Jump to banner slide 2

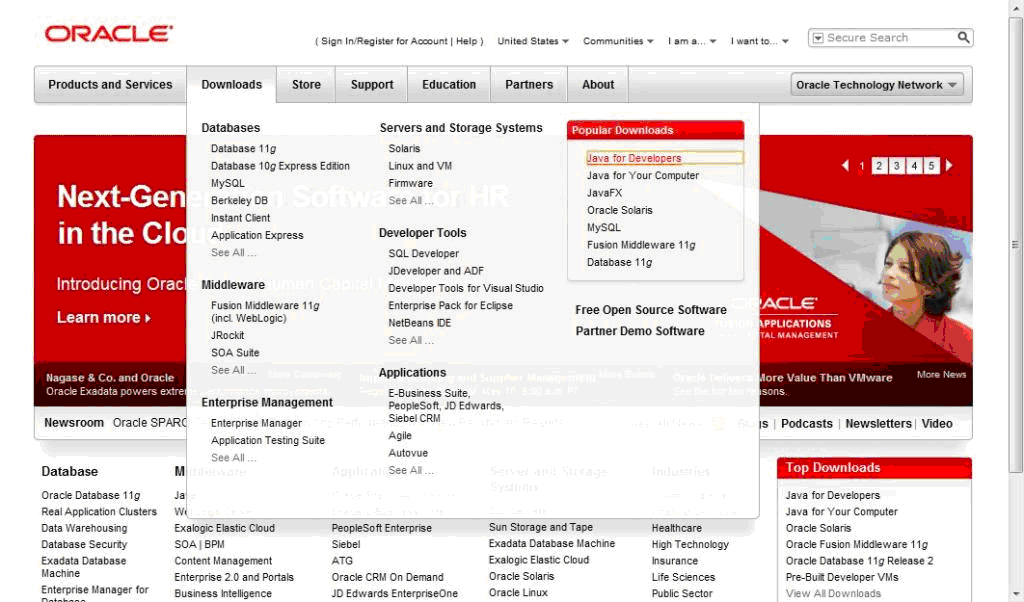pyautogui.click(x=879, y=166)
